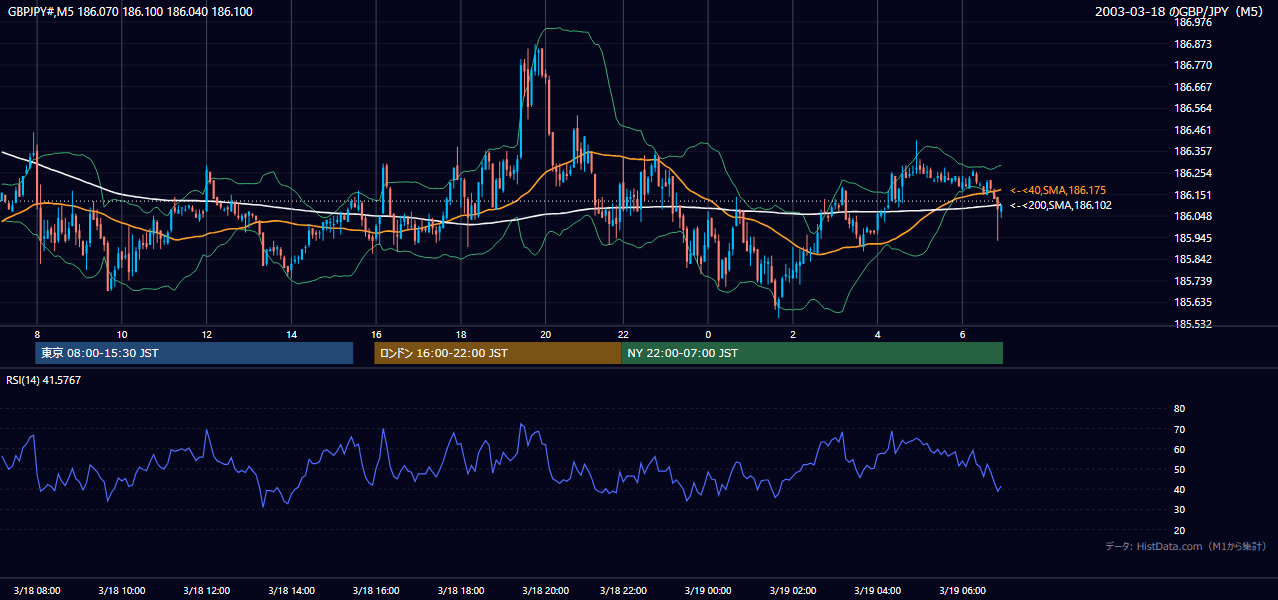Click the 3/18 20:00 bottom time label
The image size is (1278, 600).
point(544,590)
